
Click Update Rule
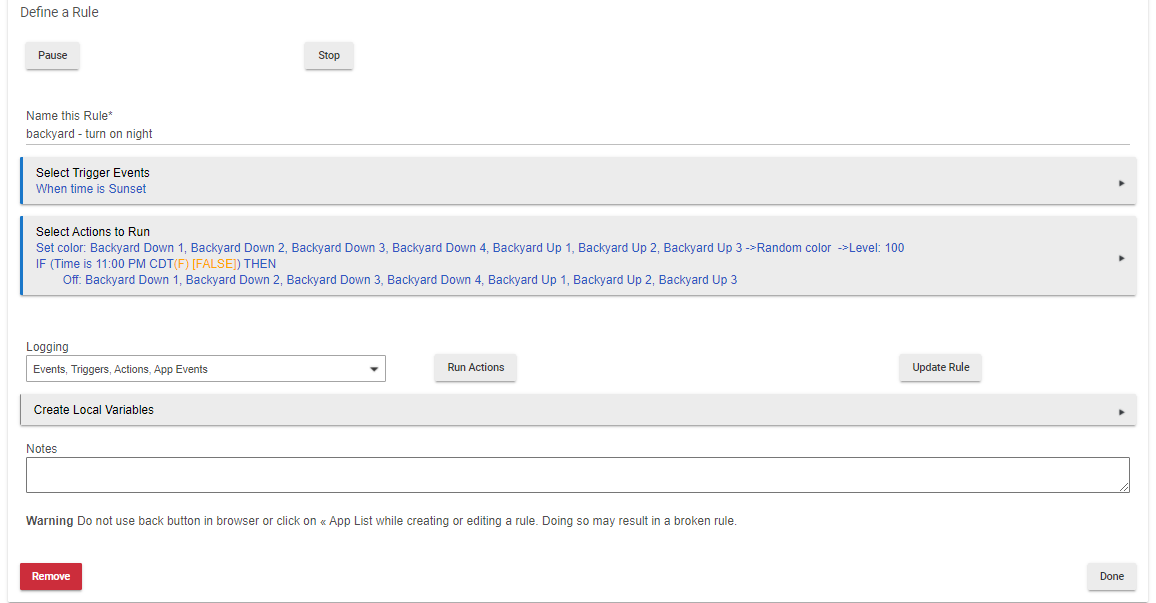(940, 368)
